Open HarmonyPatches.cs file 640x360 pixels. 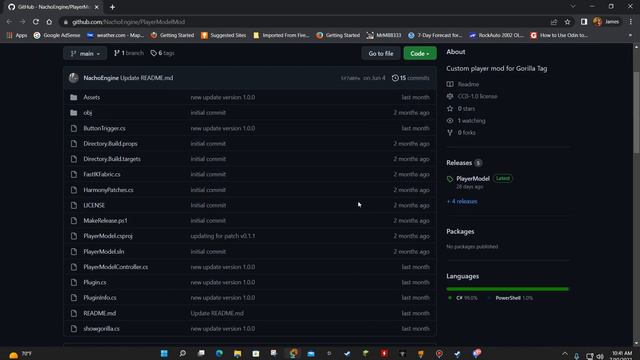(108, 190)
